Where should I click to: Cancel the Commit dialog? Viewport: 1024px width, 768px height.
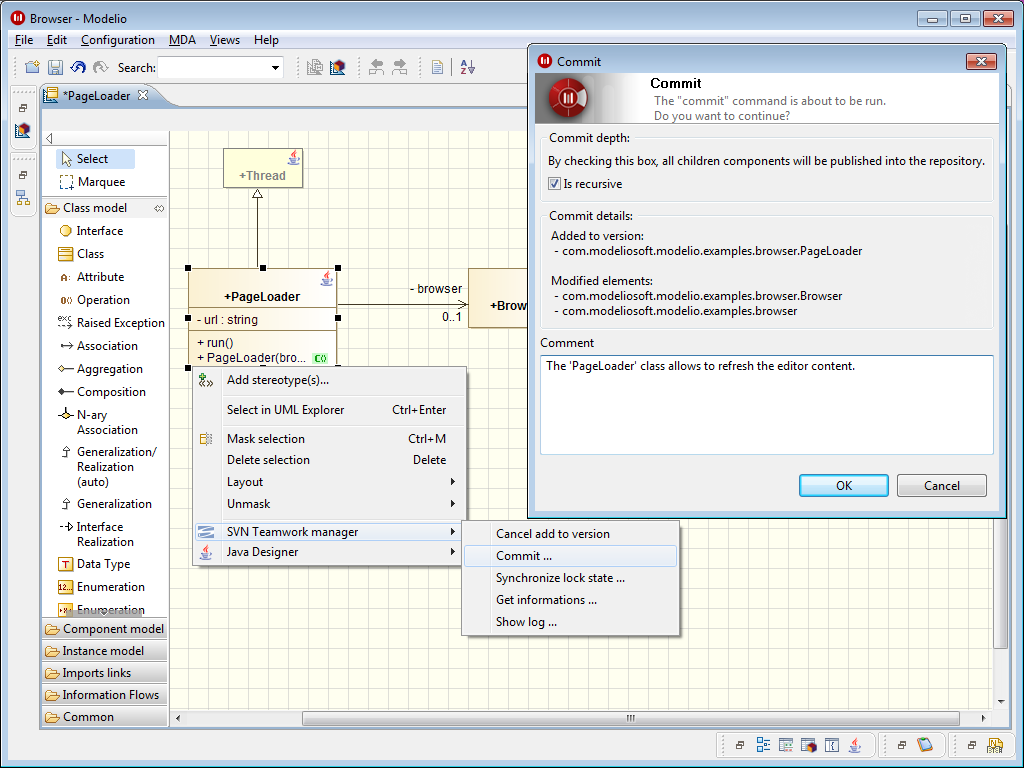pyautogui.click(x=942, y=485)
